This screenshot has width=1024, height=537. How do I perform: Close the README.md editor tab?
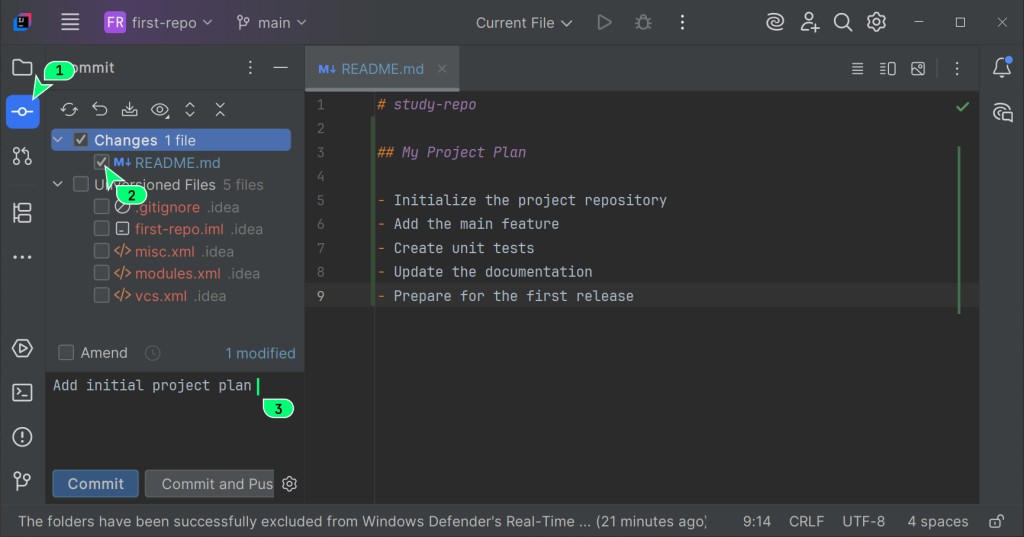tap(442, 69)
